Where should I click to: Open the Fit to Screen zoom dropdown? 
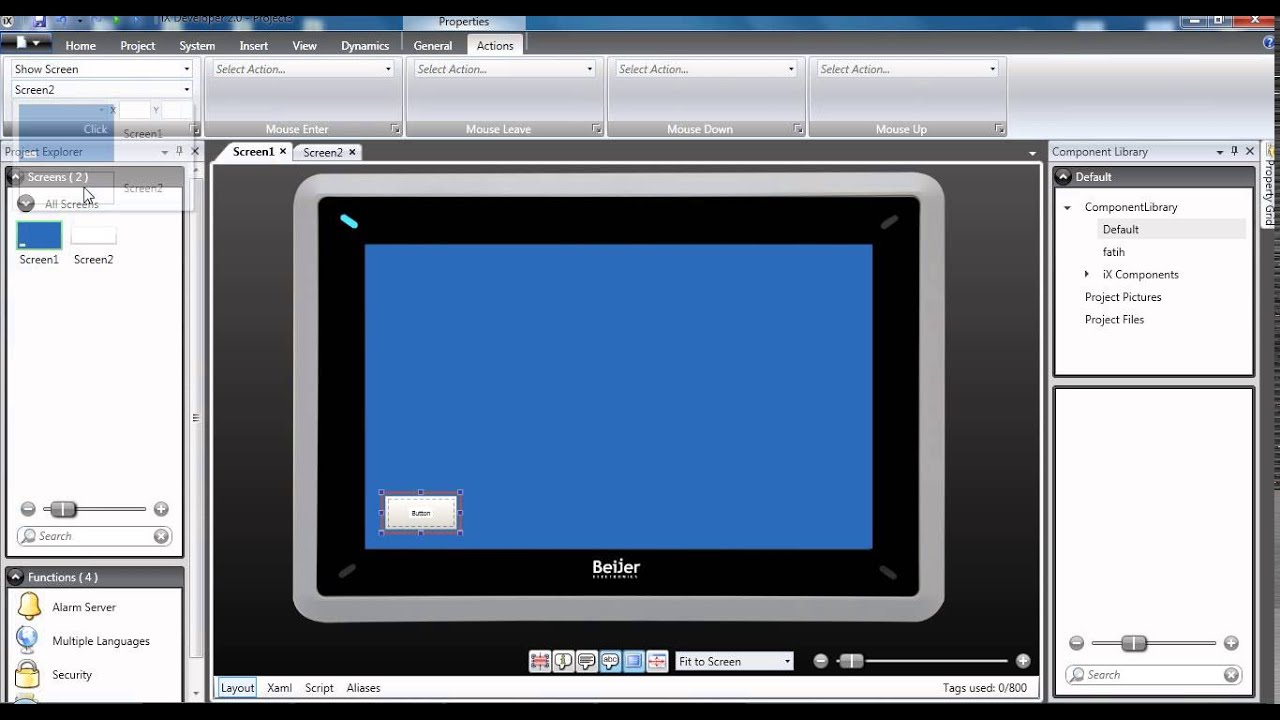pyautogui.click(x=735, y=661)
